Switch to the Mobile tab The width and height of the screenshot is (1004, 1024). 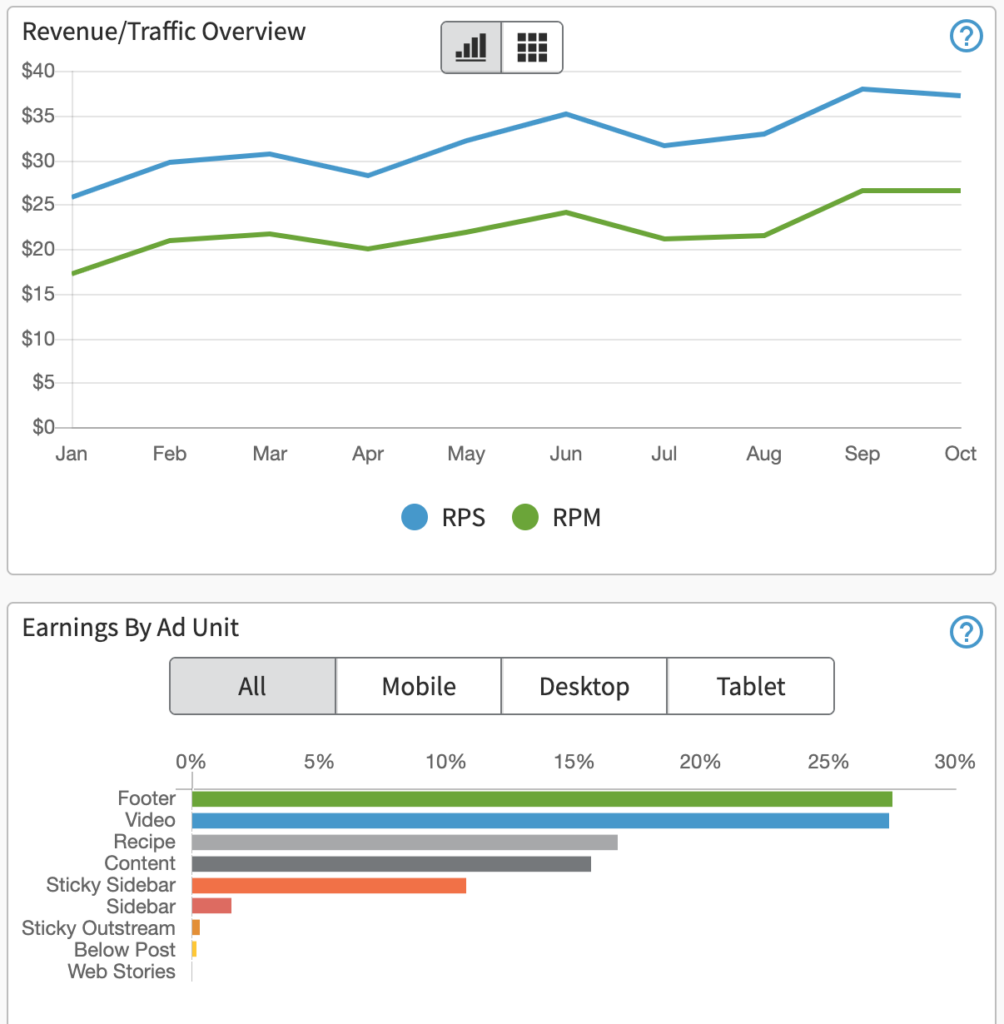click(418, 686)
